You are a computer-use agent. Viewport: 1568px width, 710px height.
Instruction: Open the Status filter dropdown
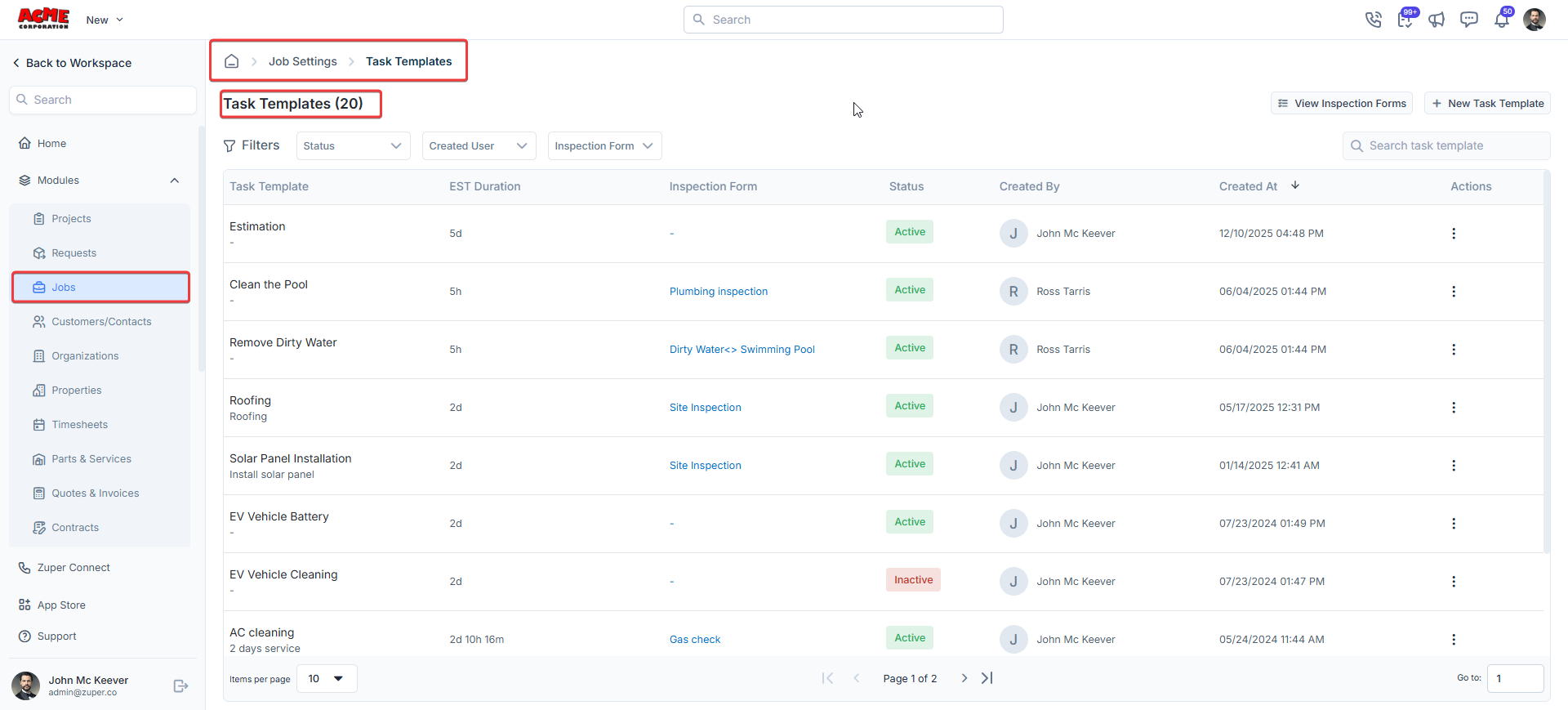pyautogui.click(x=353, y=146)
